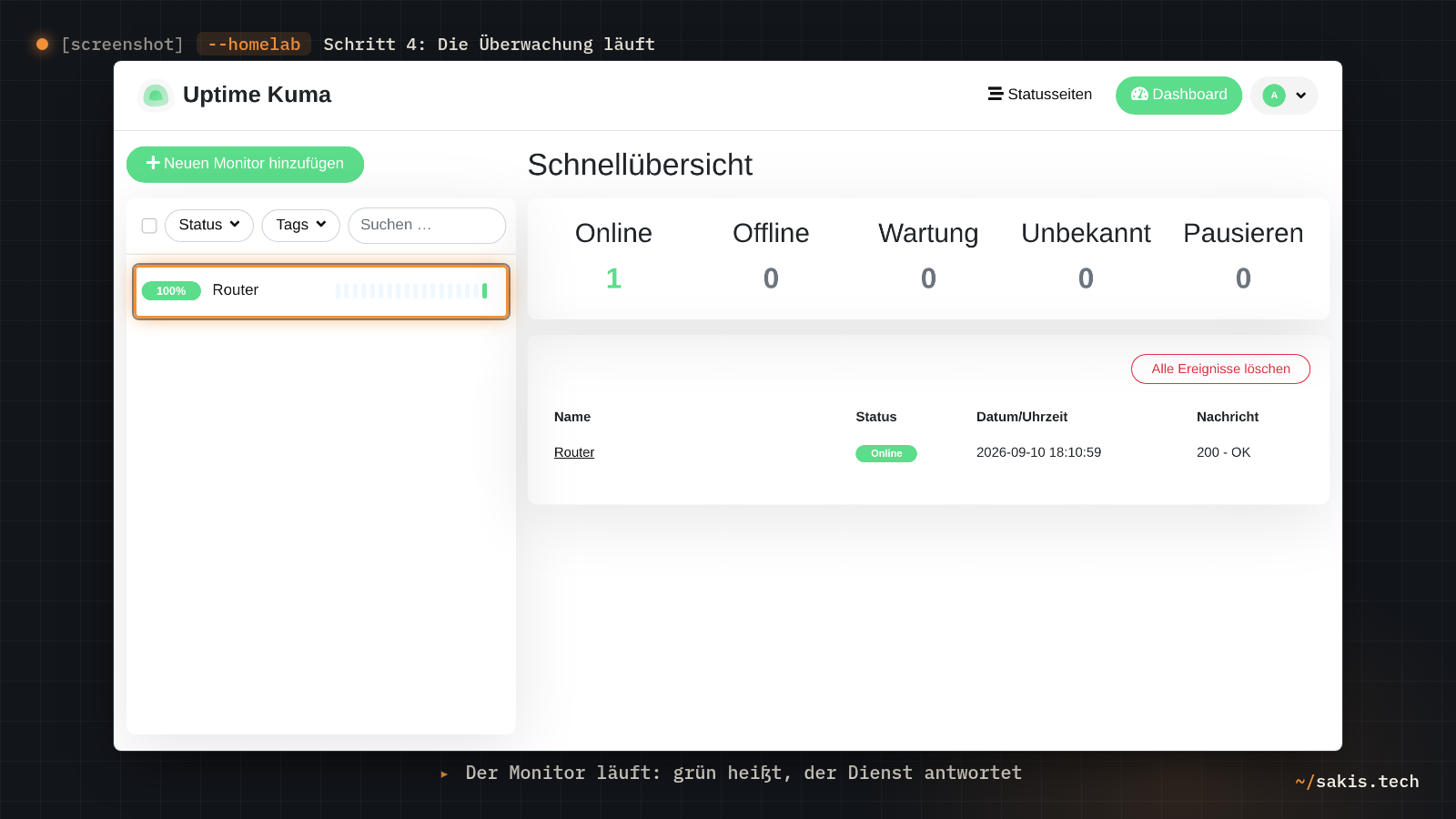This screenshot has height=819, width=1456.
Task: Click Neuen Monitor hinzufügen button
Action: click(245, 164)
